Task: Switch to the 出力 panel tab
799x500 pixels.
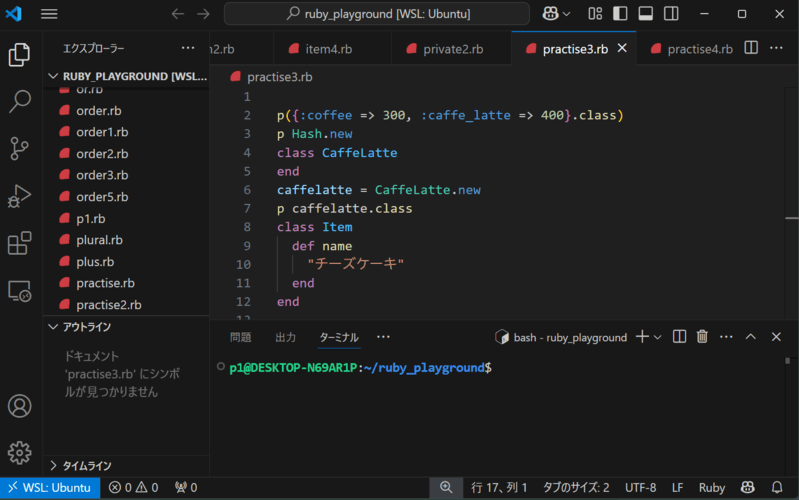Action: [285, 337]
